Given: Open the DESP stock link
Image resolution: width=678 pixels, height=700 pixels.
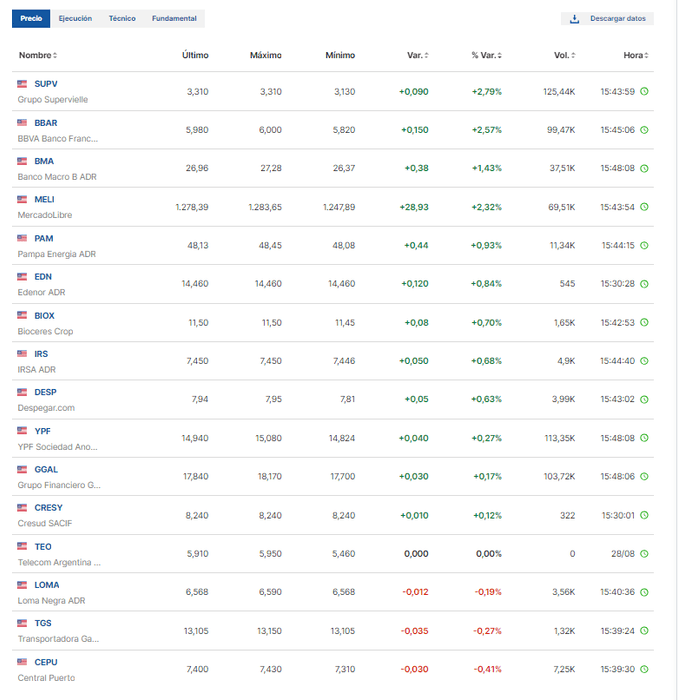Looking at the screenshot, I should pyautogui.click(x=46, y=392).
